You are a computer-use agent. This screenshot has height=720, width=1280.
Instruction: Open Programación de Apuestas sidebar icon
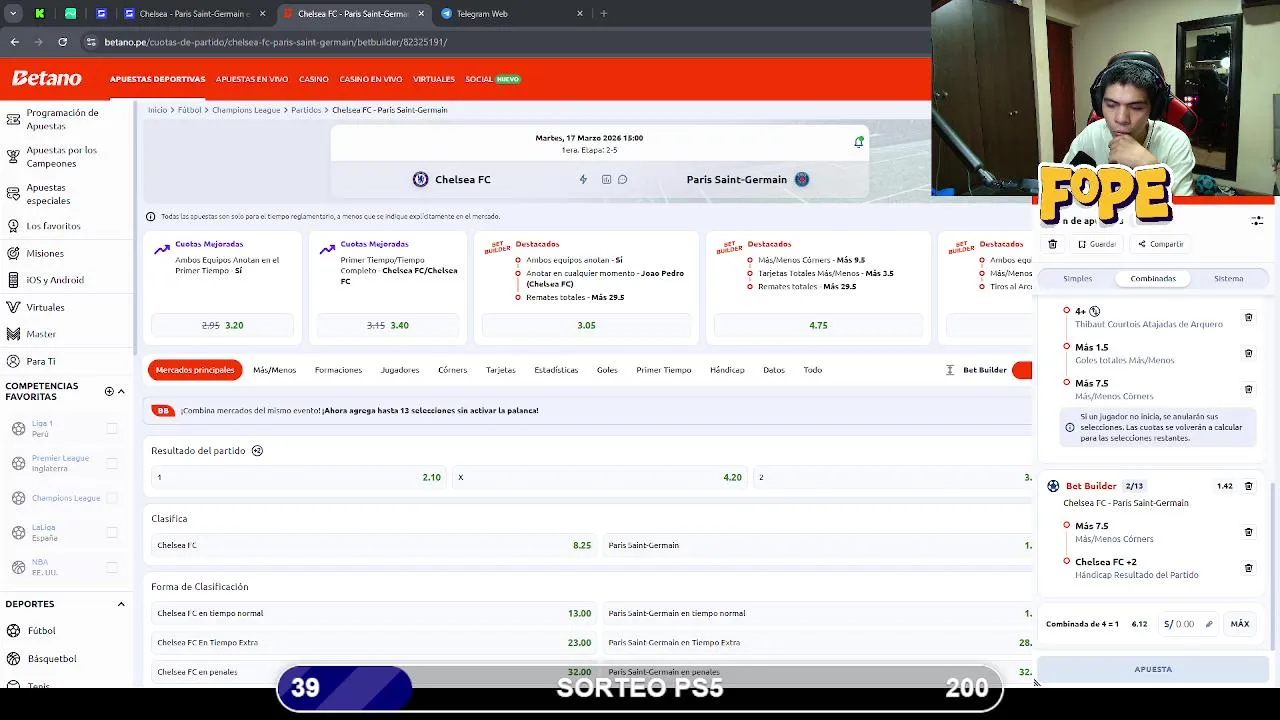tap(13, 119)
